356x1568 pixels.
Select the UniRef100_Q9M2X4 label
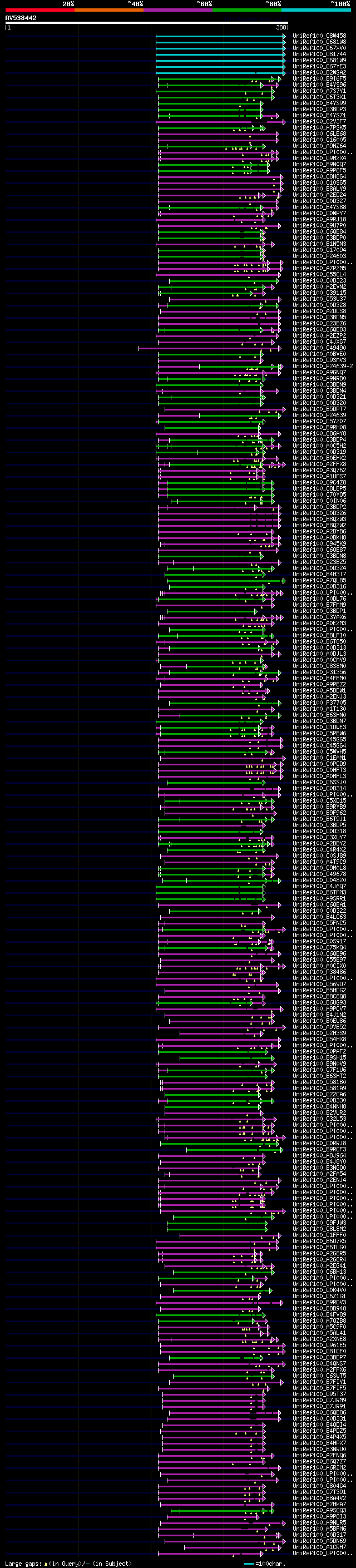[319, 159]
